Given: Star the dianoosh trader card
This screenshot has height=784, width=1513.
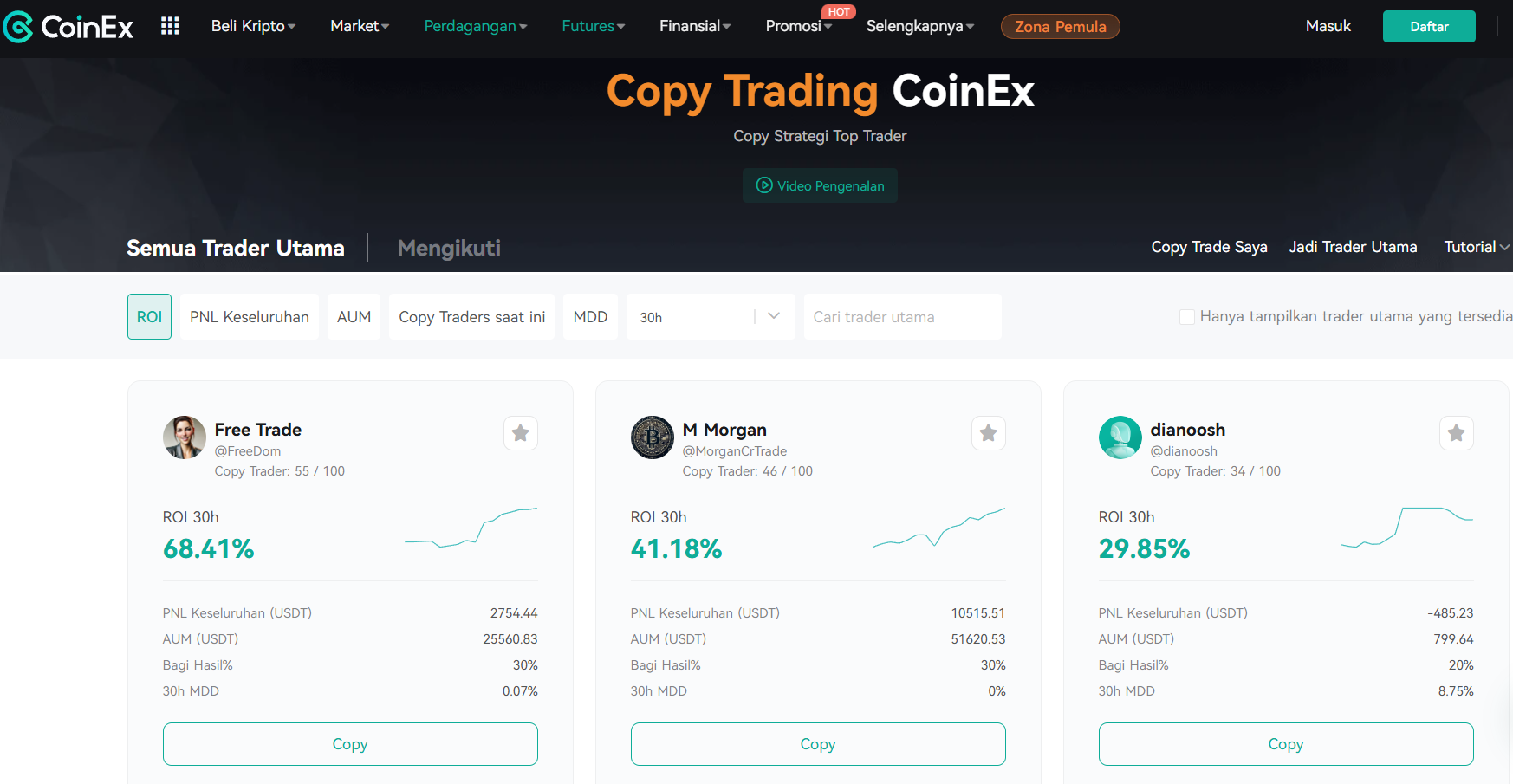Looking at the screenshot, I should pos(1456,433).
